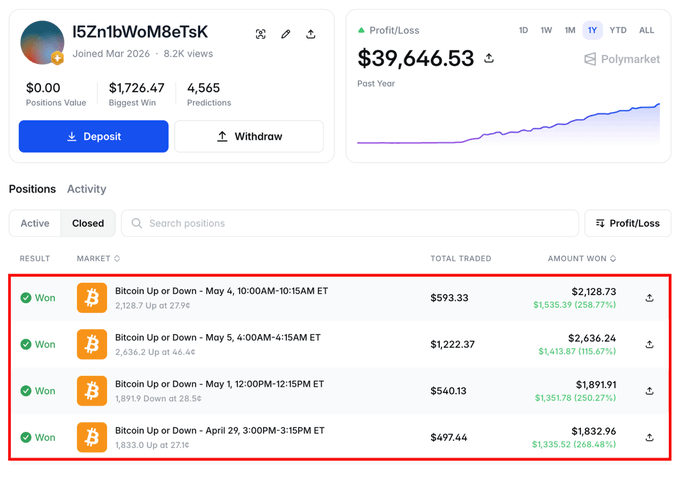Share the $39,646.53 profit figure
The width and height of the screenshot is (680, 478).
pyautogui.click(x=489, y=58)
